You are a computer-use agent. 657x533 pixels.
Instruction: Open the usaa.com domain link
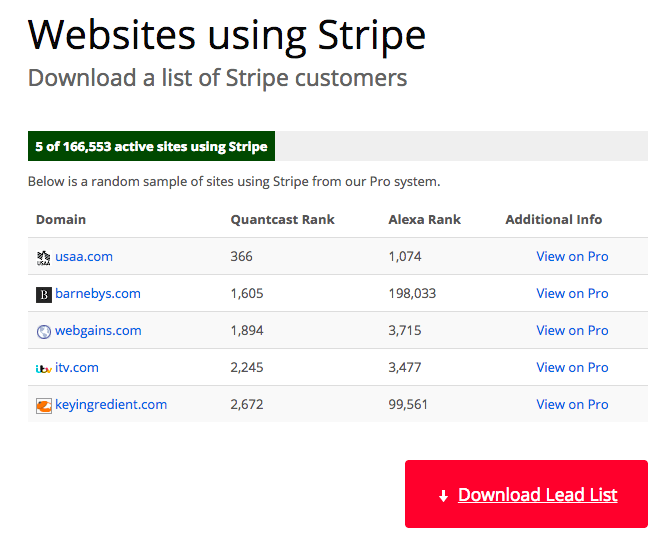pyautogui.click(x=84, y=256)
